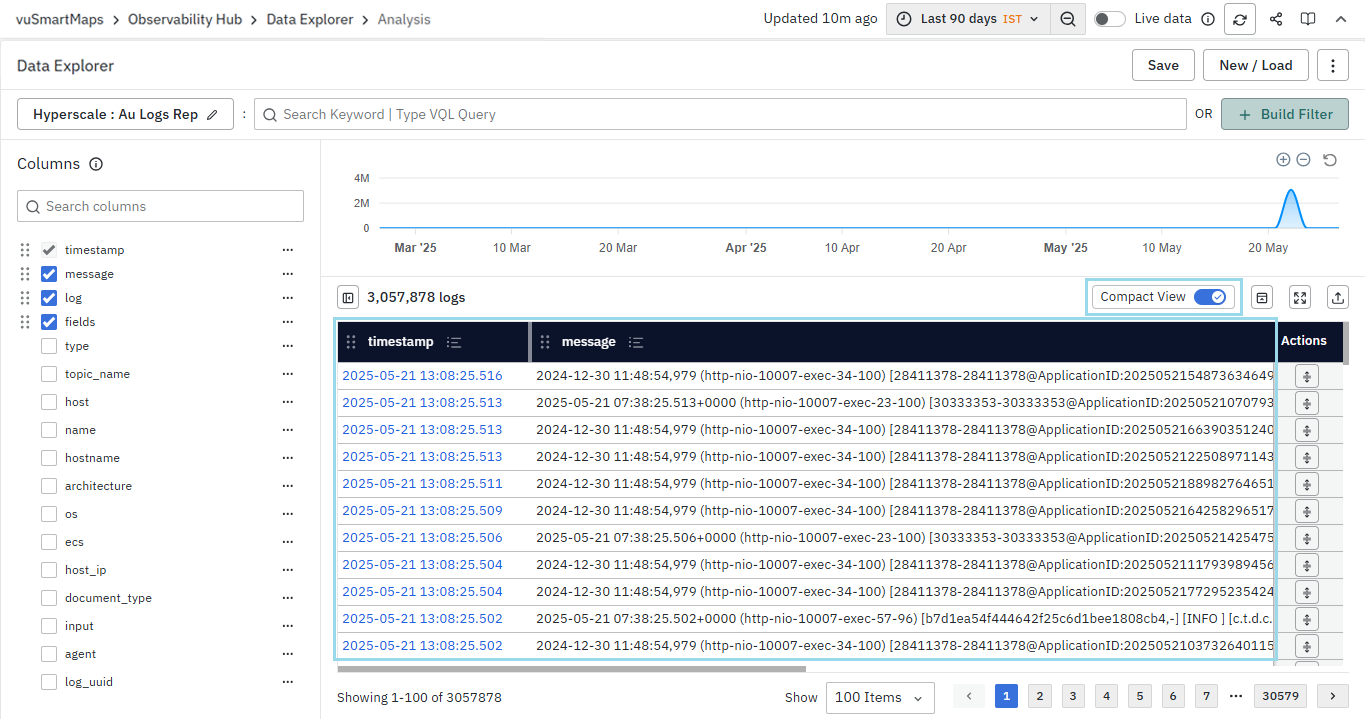Click the Build Filter button
Screen dimensions: 1365x719
point(1285,114)
